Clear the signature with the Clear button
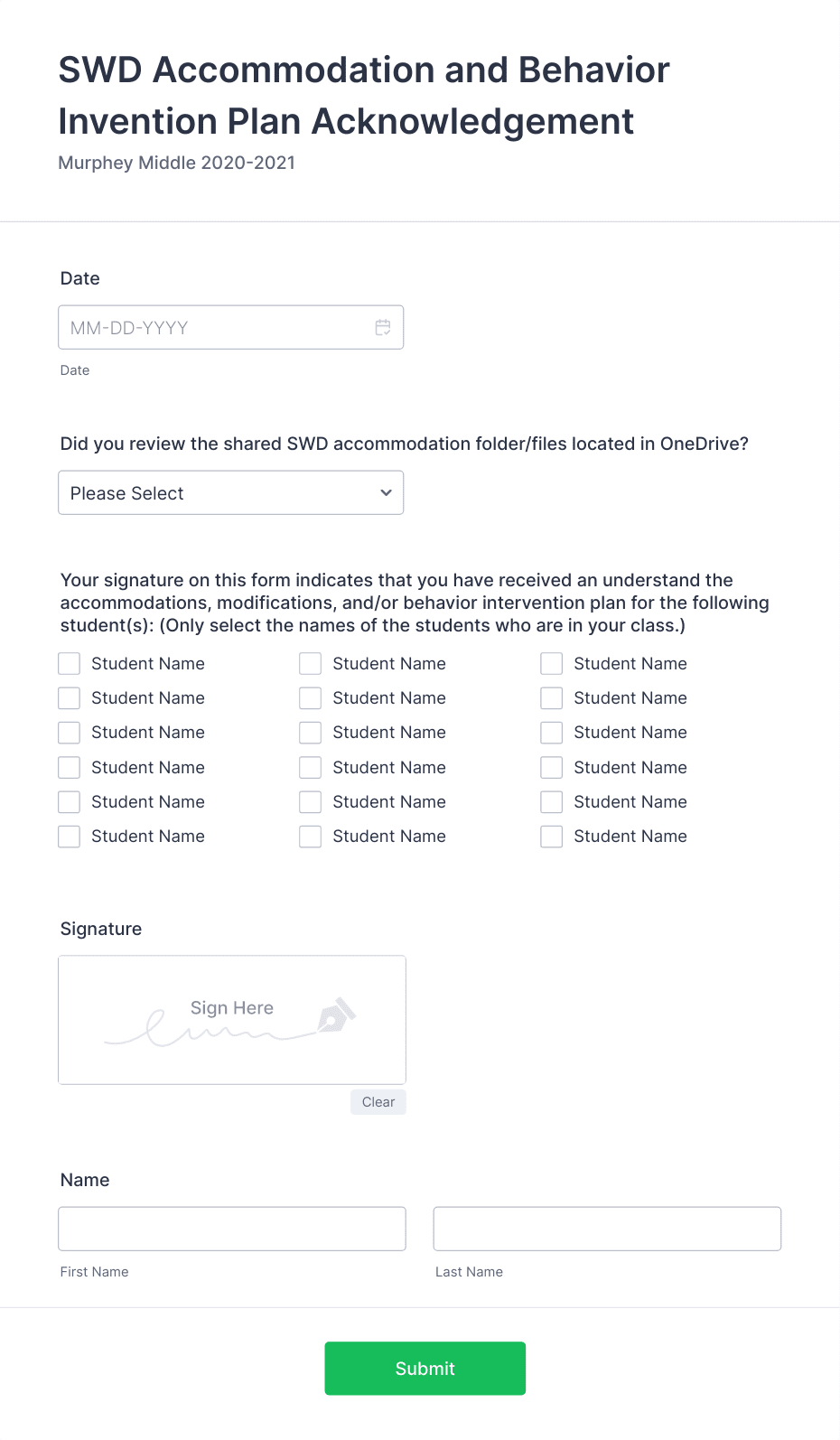 (x=378, y=1102)
